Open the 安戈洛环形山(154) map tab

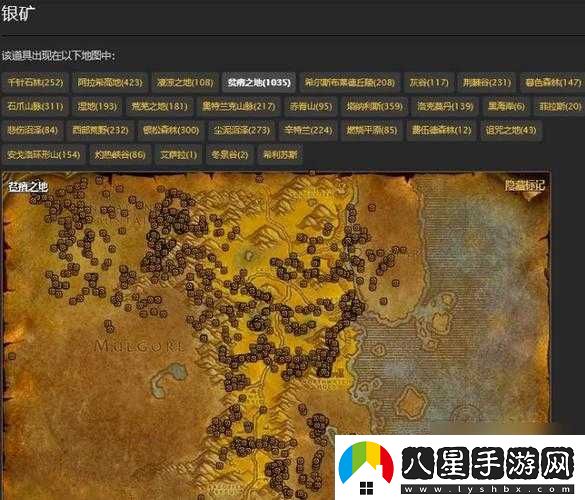[44, 154]
